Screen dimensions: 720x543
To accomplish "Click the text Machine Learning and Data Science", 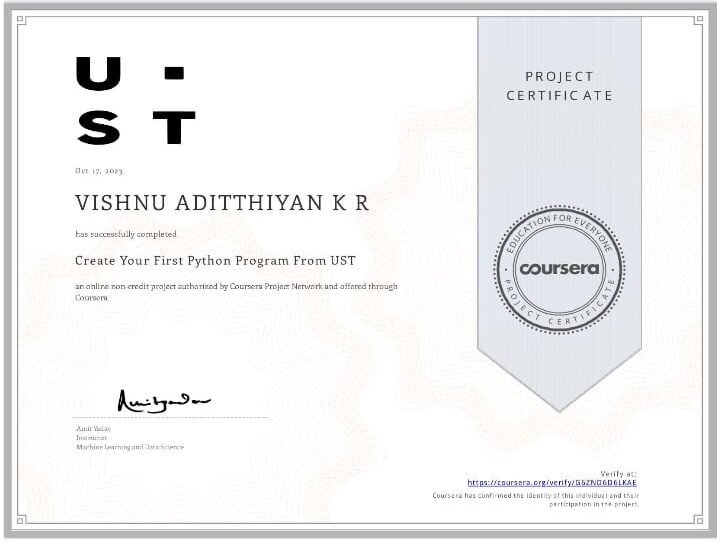I will click(x=130, y=447).
